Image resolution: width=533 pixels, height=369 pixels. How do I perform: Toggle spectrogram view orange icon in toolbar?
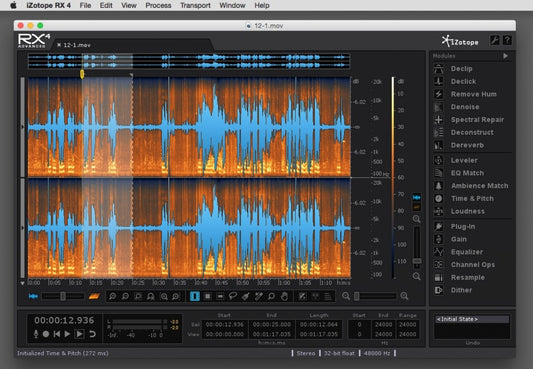click(94, 296)
